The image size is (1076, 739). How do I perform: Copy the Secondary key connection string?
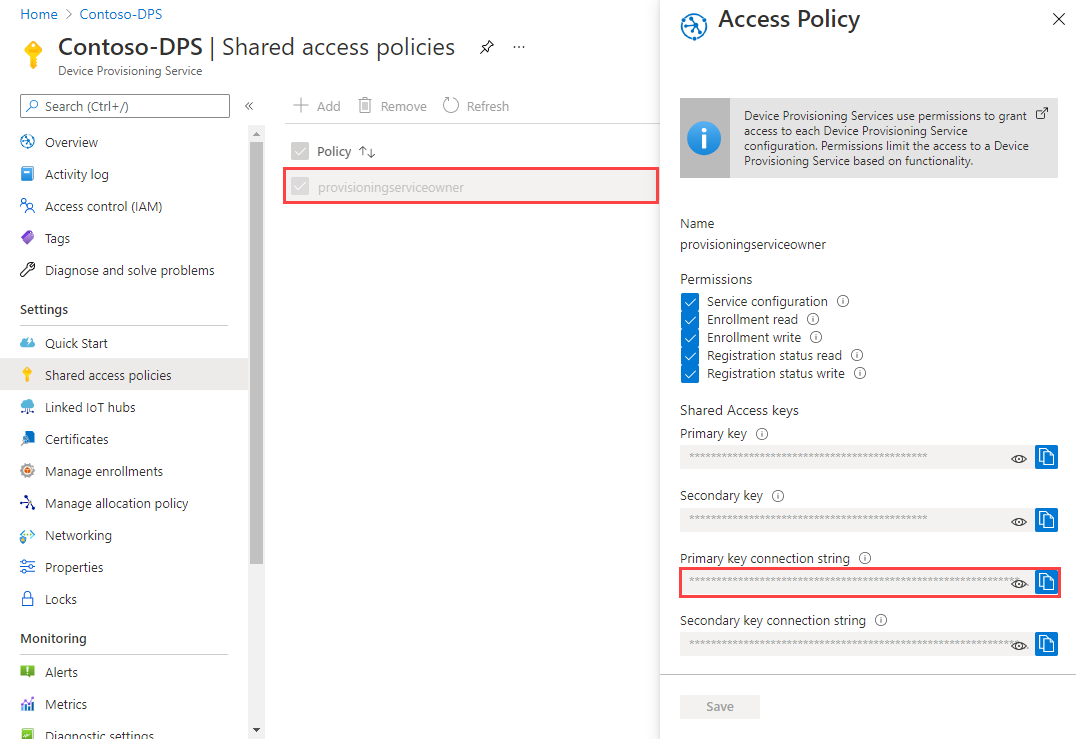pos(1046,644)
